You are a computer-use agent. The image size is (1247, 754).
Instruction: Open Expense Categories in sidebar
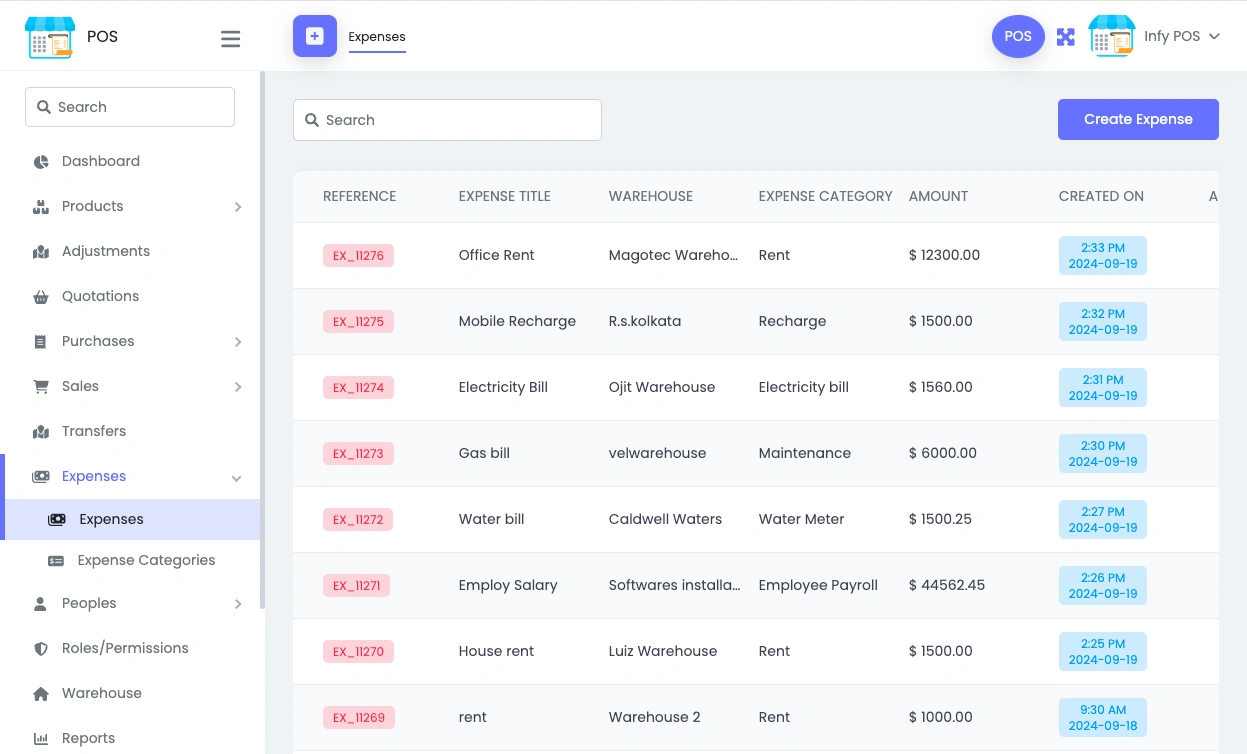146,560
